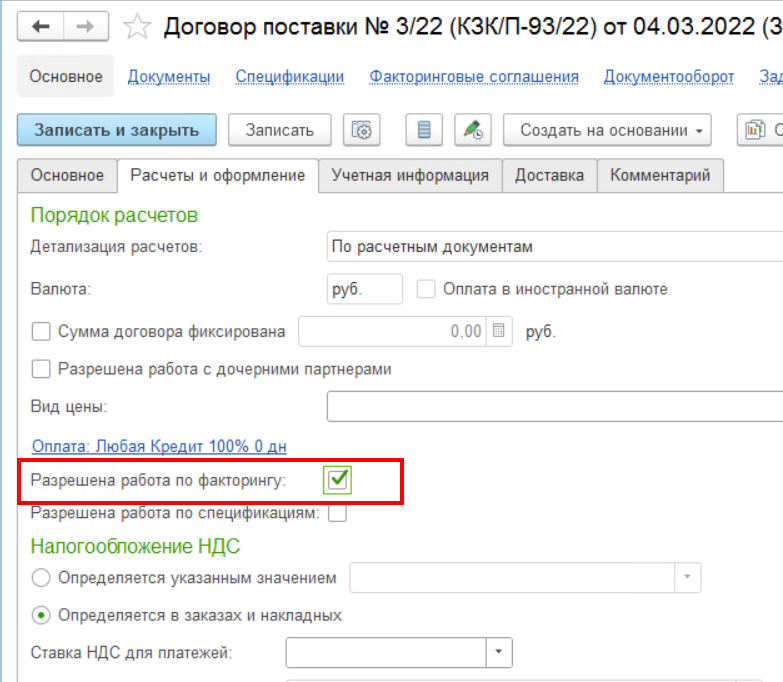Toggle Оплата в иностранной валюте checkbox
Screen dimensions: 783x682
[426, 289]
